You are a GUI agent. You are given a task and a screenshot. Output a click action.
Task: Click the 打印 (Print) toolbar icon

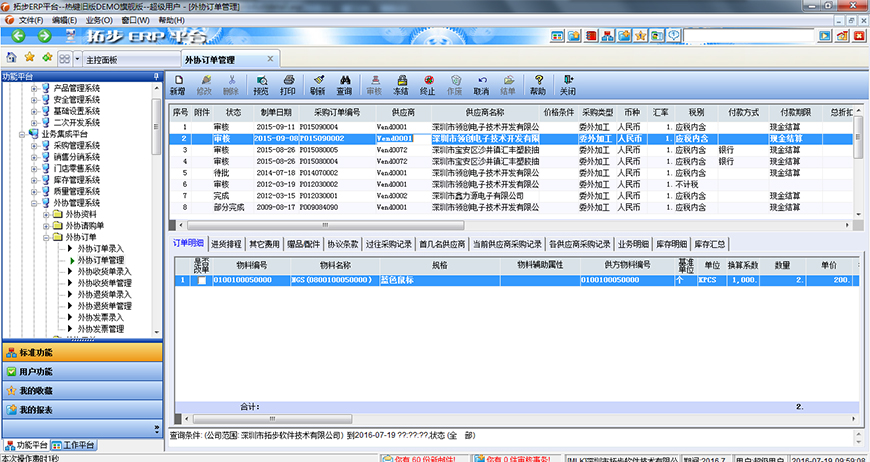pos(288,84)
